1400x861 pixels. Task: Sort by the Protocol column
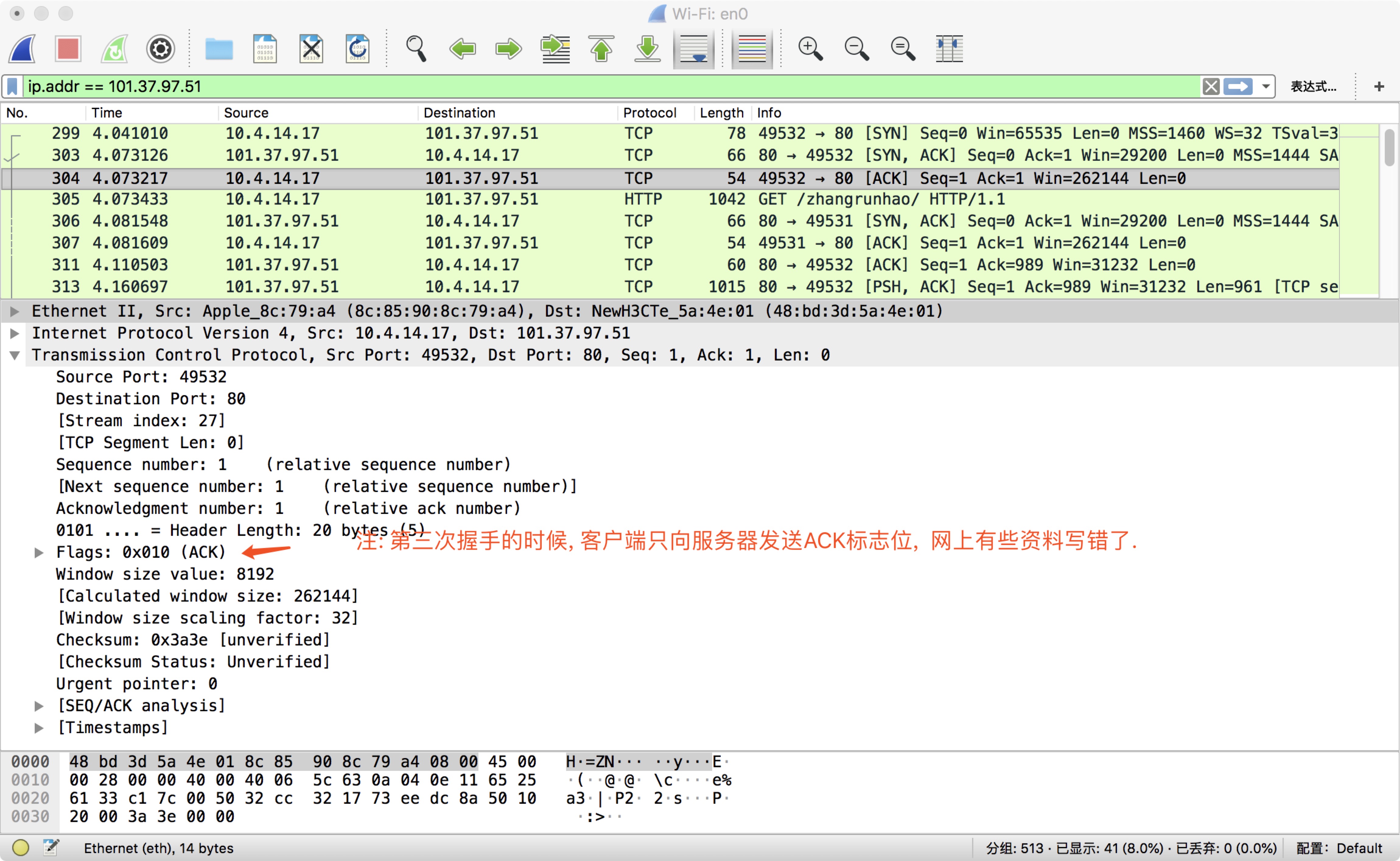coord(656,113)
